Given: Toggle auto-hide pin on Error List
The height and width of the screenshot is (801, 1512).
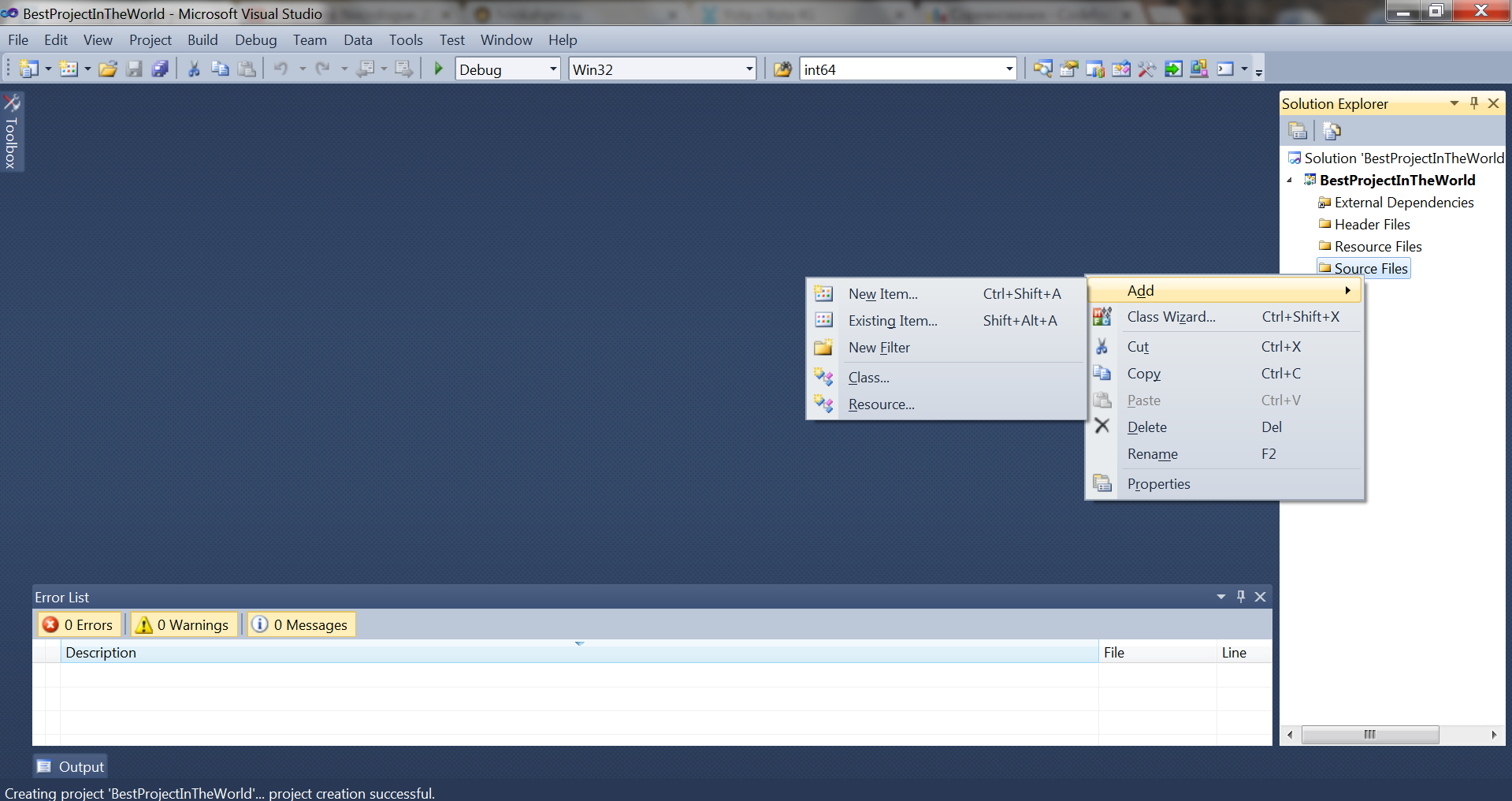Looking at the screenshot, I should [1241, 597].
